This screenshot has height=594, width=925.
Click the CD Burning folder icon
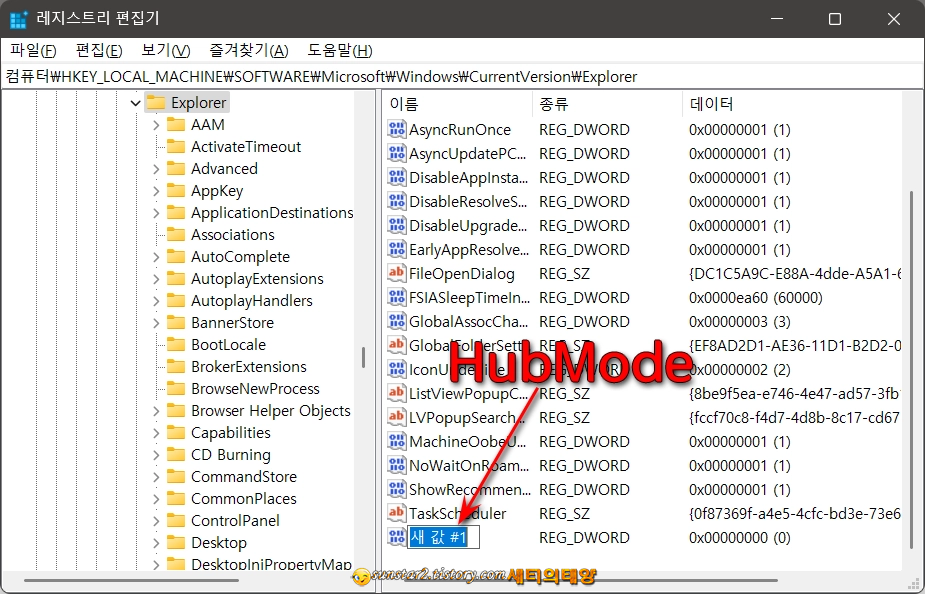176,455
